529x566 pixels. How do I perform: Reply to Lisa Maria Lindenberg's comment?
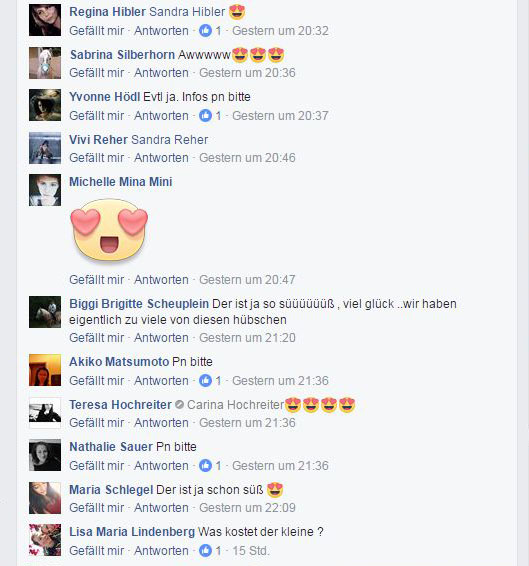click(161, 551)
